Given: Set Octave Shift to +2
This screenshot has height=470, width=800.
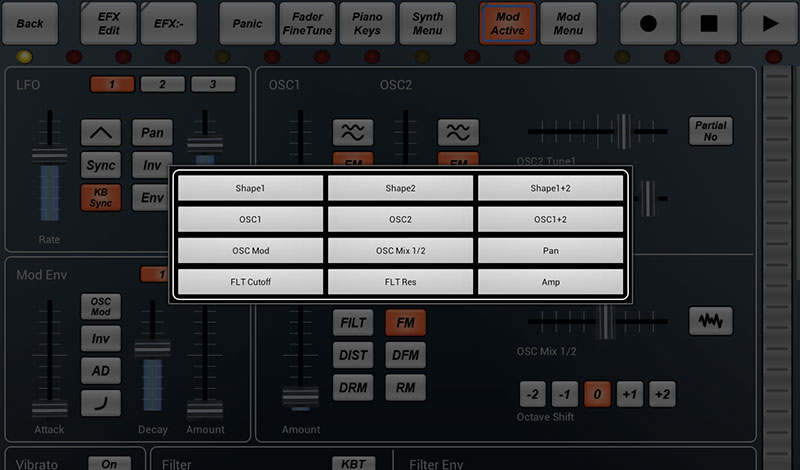Looking at the screenshot, I should tap(662, 394).
